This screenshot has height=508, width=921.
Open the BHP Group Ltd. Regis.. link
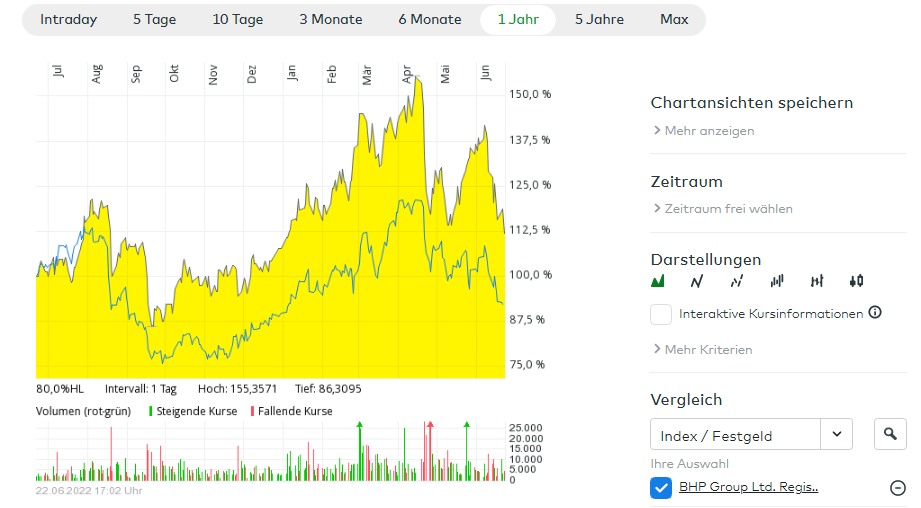click(748, 488)
